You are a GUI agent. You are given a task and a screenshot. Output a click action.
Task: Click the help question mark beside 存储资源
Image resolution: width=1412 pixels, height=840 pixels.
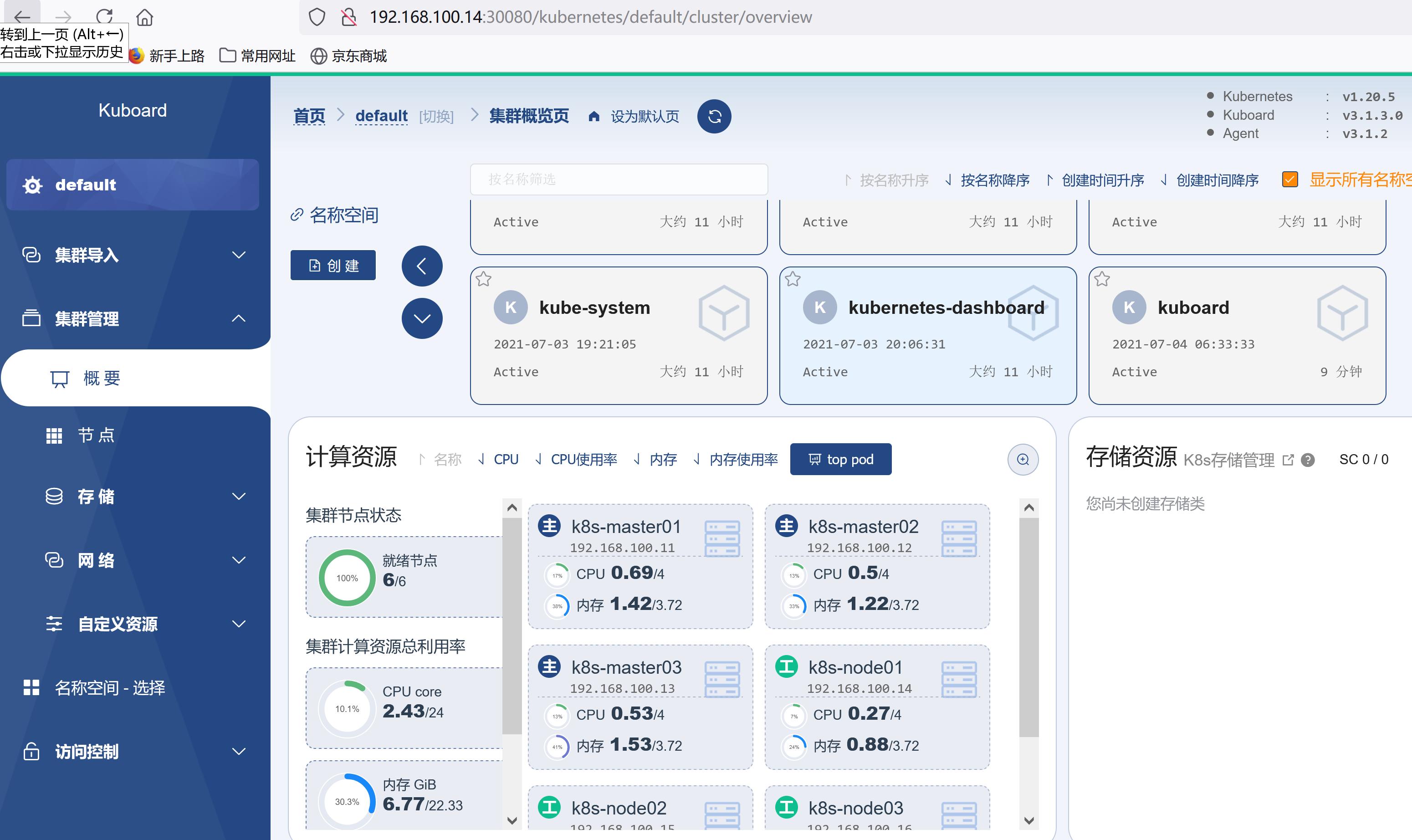[x=1307, y=460]
